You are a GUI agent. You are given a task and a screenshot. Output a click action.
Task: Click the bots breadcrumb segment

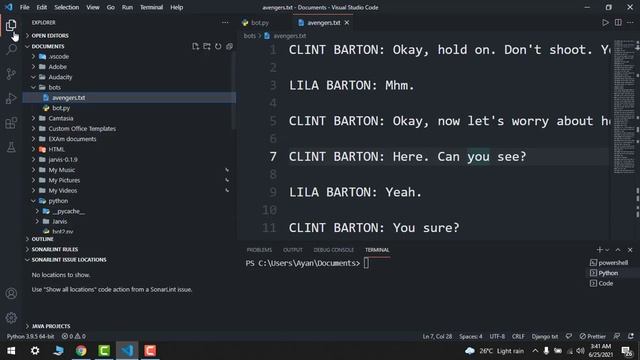(x=249, y=36)
